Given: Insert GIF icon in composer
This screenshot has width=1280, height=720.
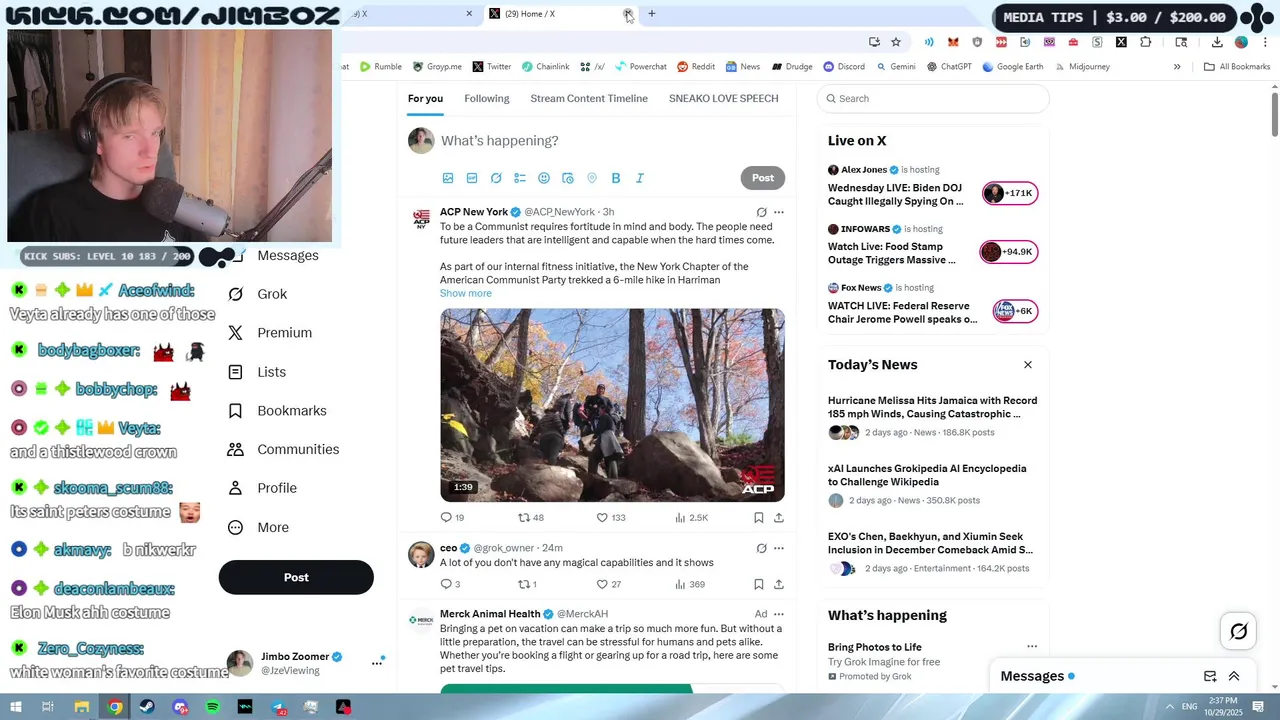Looking at the screenshot, I should (472, 178).
